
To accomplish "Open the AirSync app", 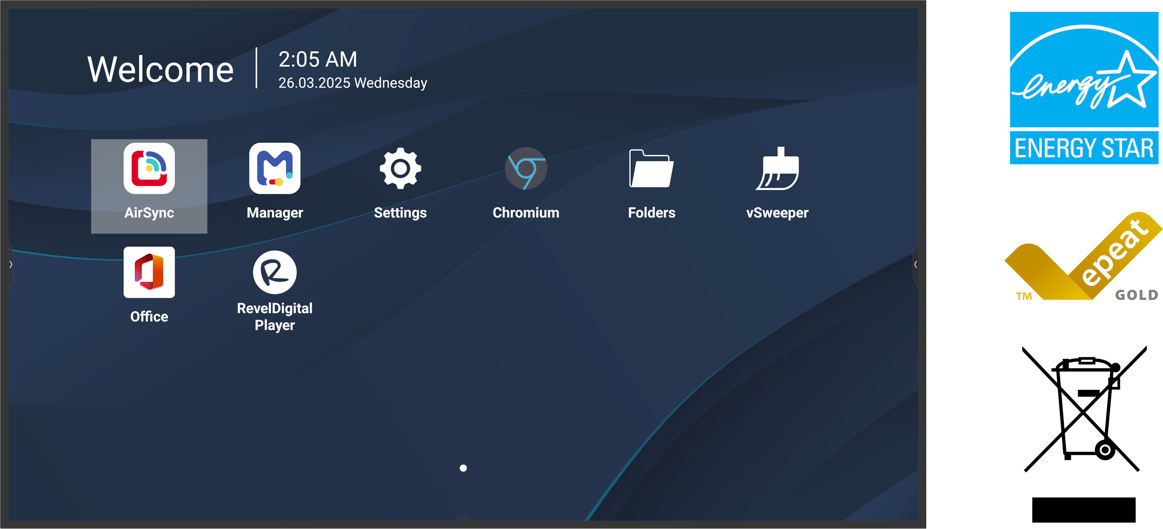I will 149,170.
